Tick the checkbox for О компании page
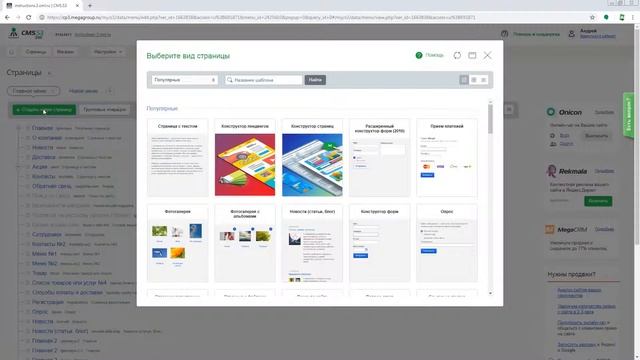Viewport: 640px width, 360px height. (x=28, y=138)
